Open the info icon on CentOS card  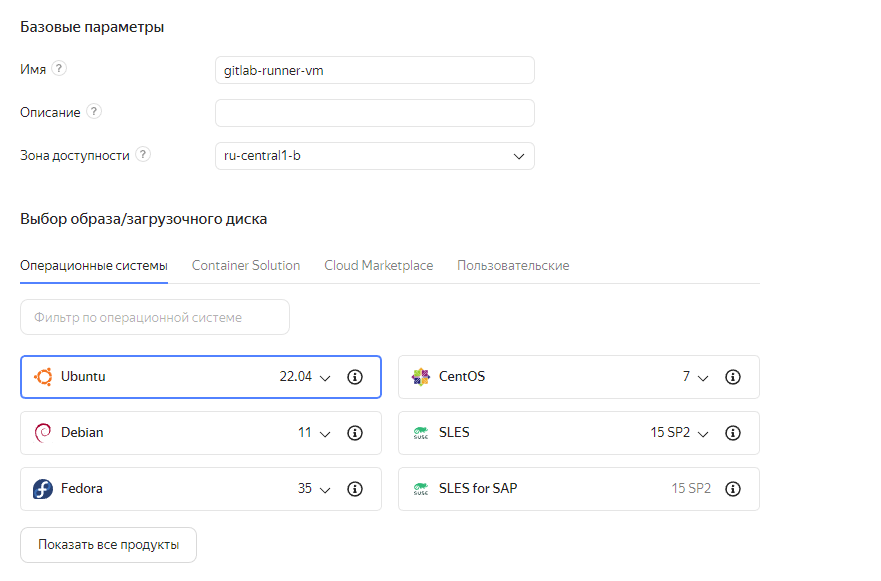tap(732, 377)
